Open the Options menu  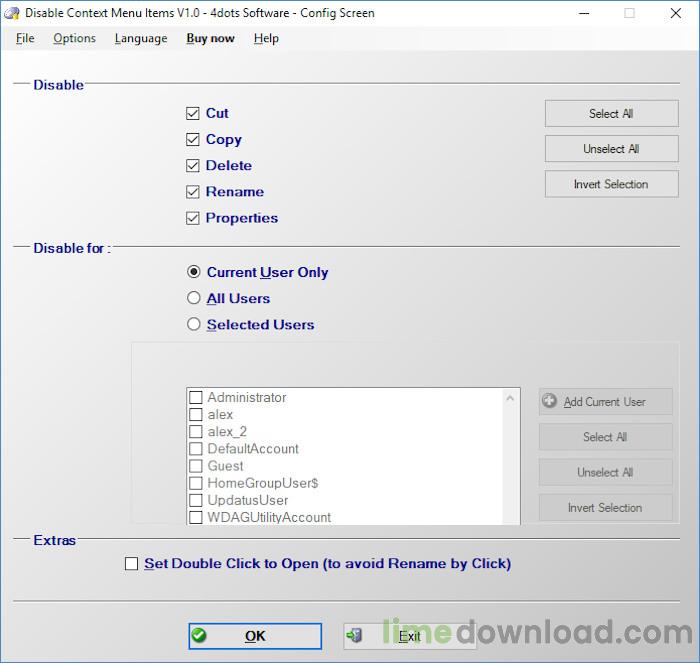click(x=75, y=38)
